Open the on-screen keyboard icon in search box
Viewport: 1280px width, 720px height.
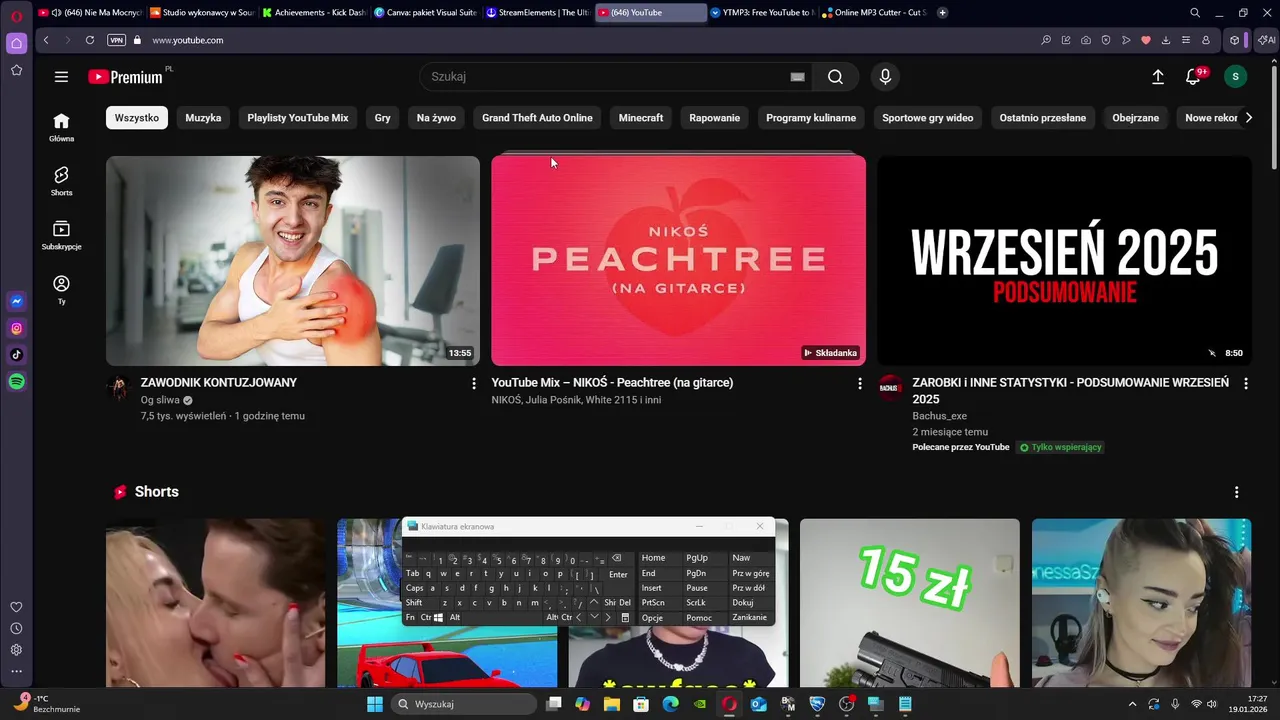(797, 77)
